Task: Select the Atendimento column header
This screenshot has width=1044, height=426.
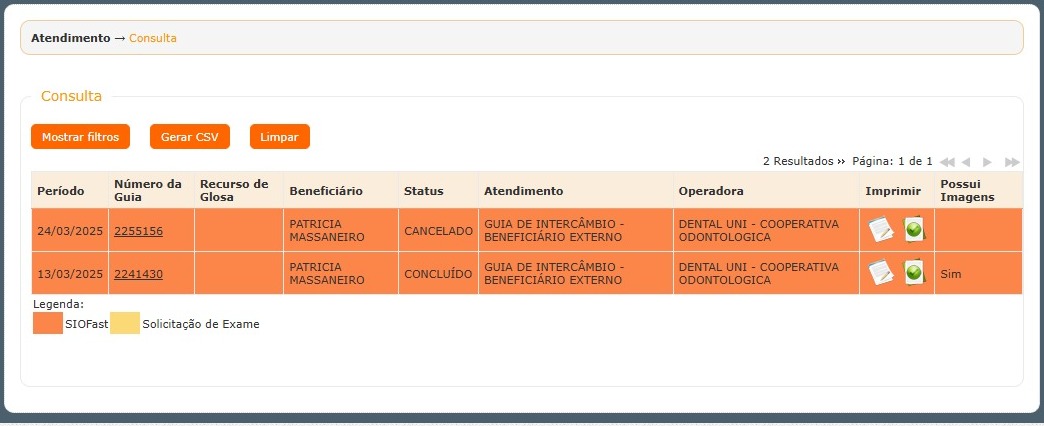Action: pos(576,190)
